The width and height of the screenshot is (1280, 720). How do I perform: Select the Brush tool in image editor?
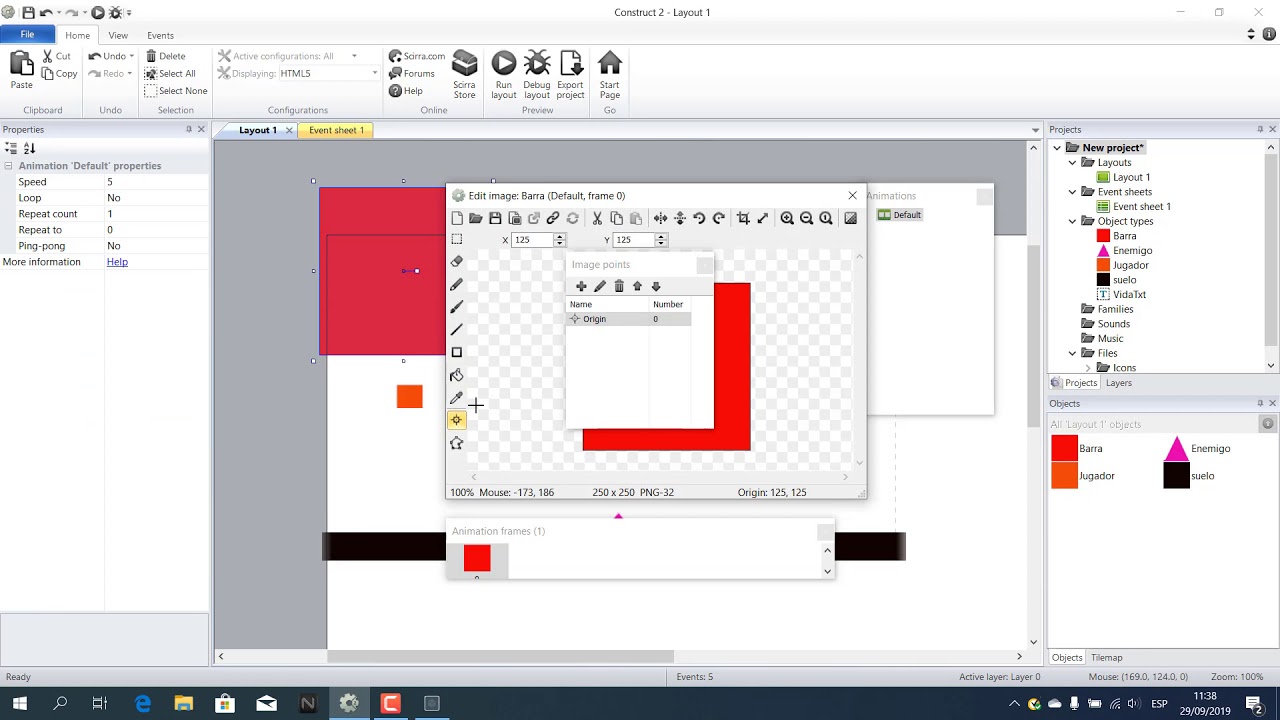tap(457, 307)
